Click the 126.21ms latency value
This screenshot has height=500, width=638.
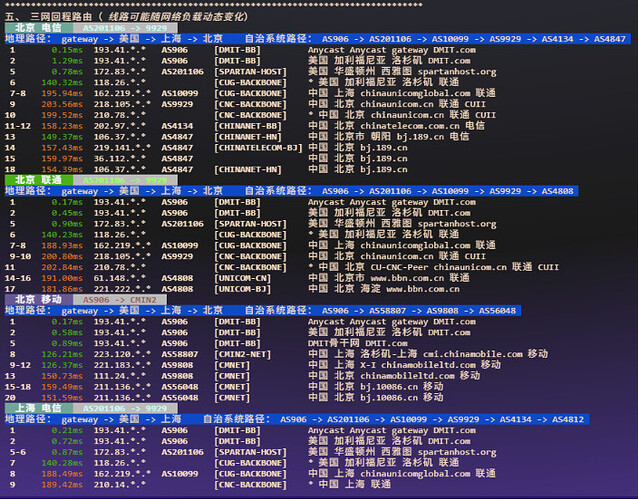point(62,355)
